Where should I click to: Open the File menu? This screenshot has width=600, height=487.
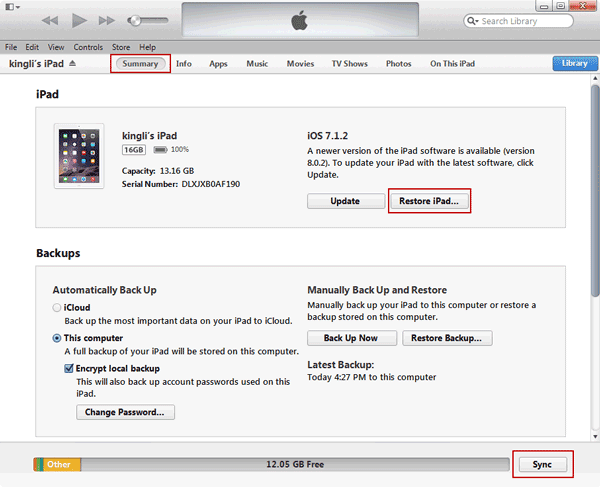tap(11, 47)
